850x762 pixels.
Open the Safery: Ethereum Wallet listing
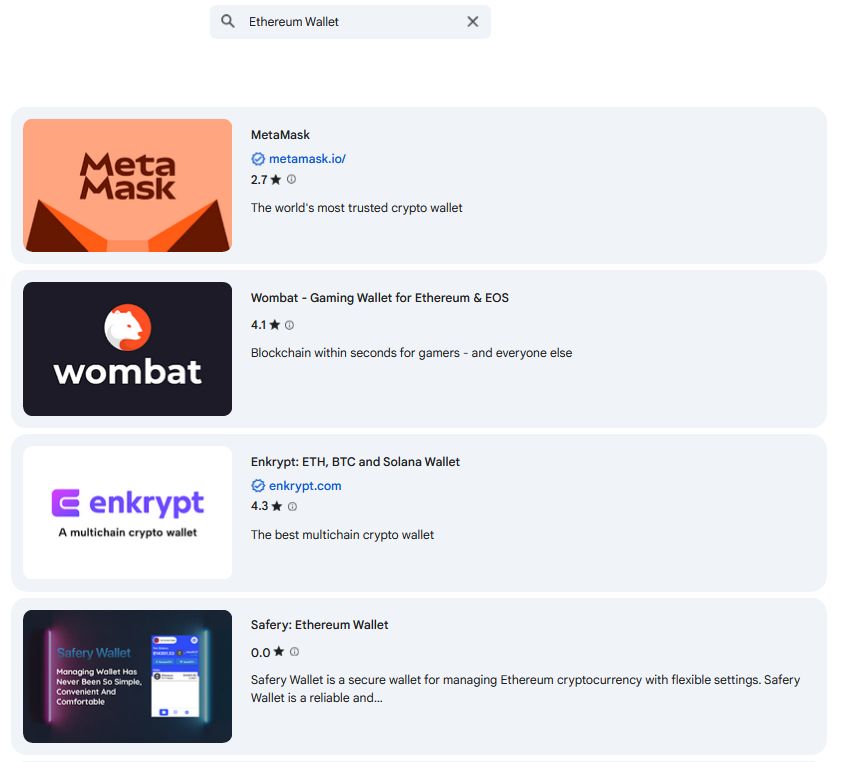pyautogui.click(x=319, y=624)
